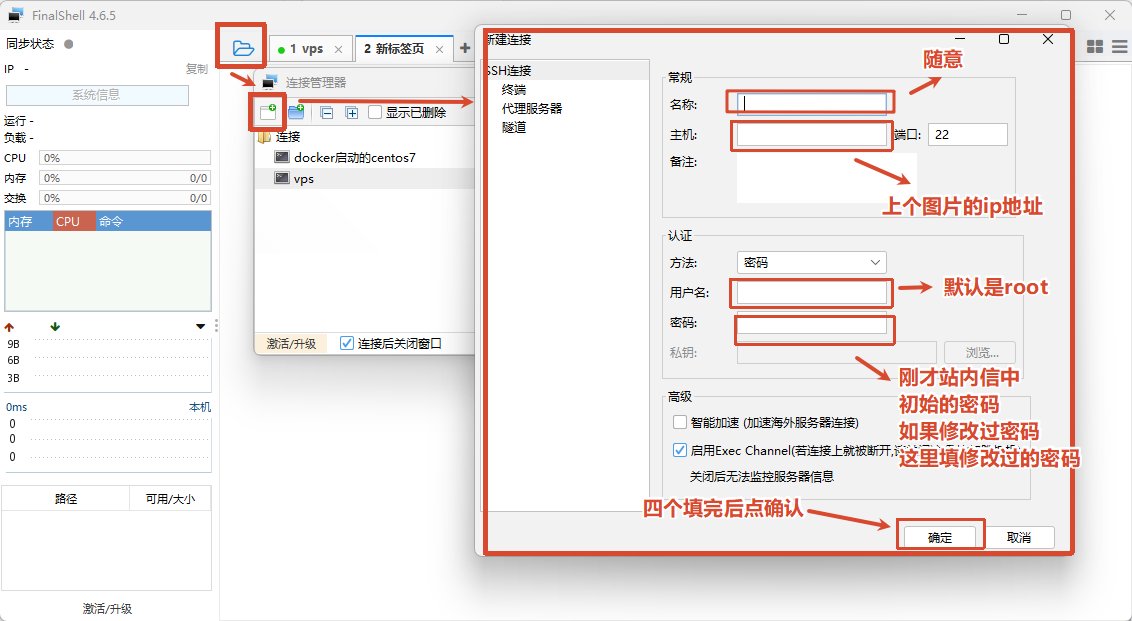Image resolution: width=1132 pixels, height=621 pixels.
Task: Open the connection manager folder icon
Action: [243, 48]
